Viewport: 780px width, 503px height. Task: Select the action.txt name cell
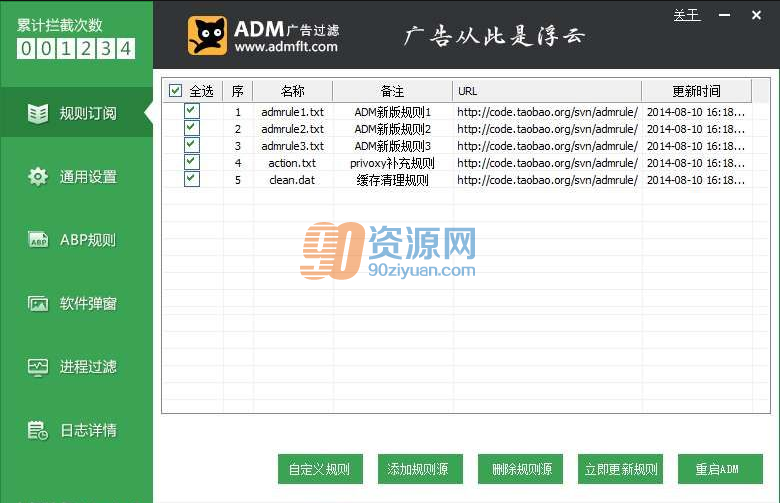(292, 163)
